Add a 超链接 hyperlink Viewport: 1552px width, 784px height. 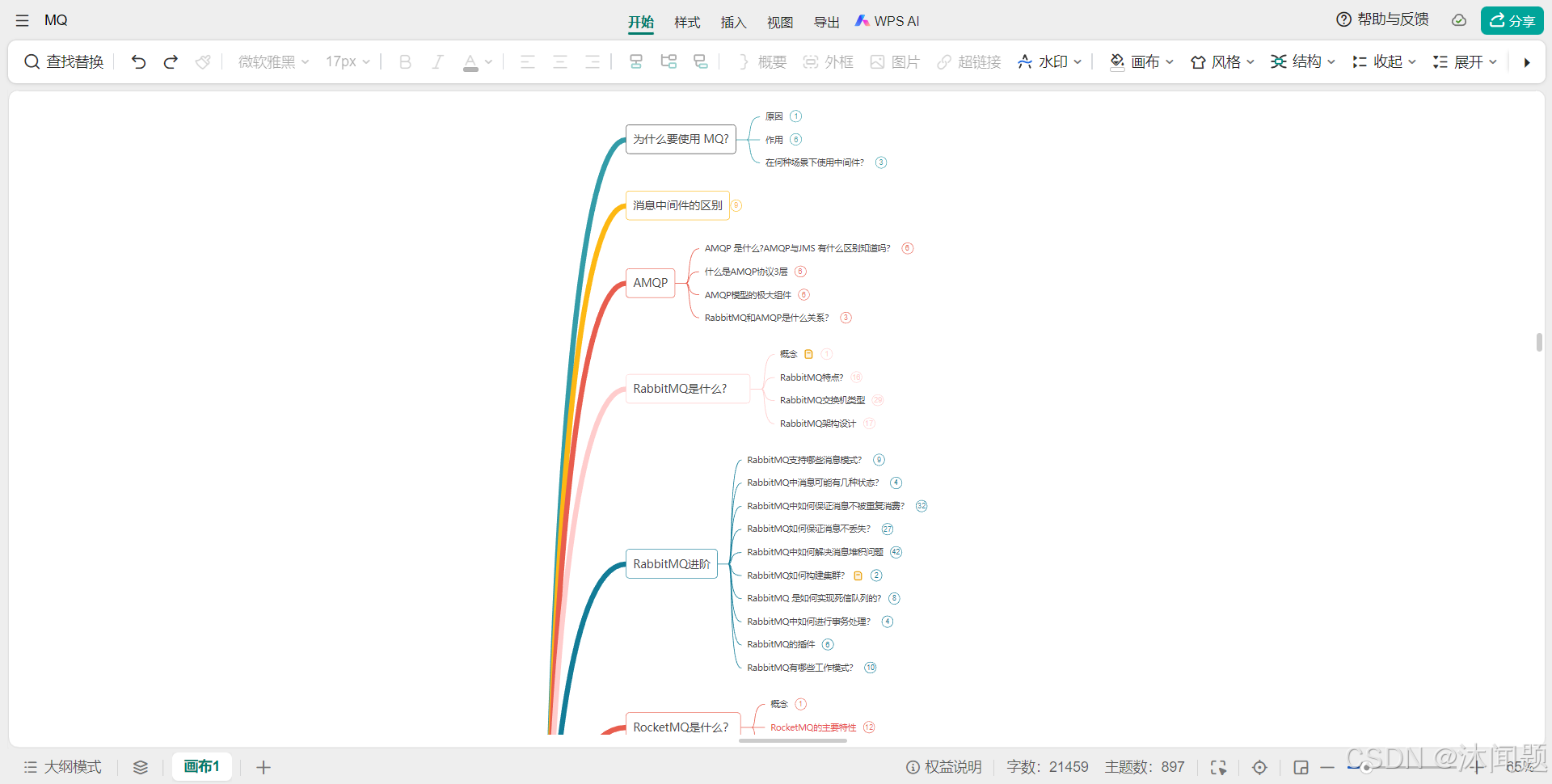click(x=969, y=62)
